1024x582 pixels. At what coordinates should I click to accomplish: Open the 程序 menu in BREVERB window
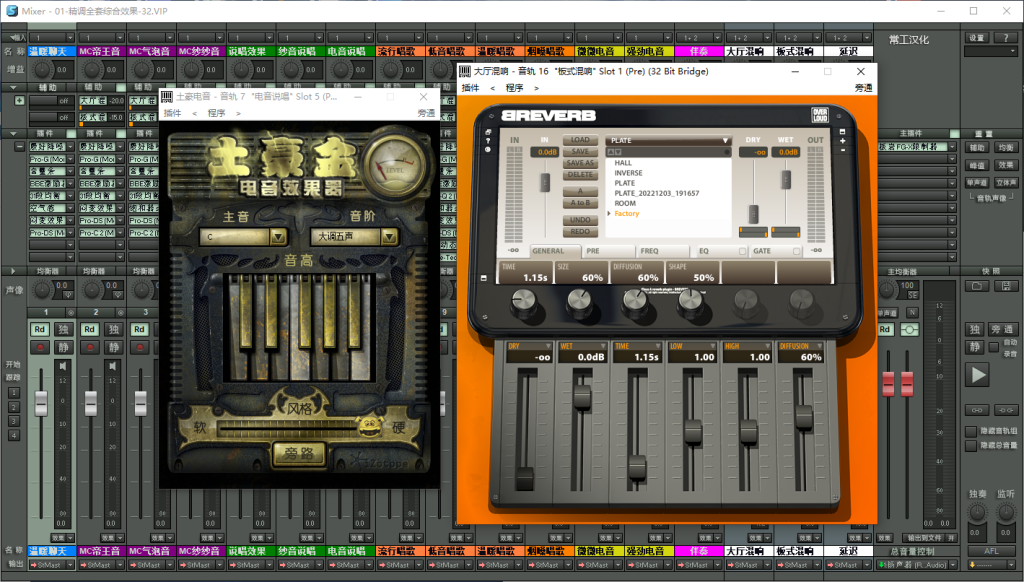[515, 88]
